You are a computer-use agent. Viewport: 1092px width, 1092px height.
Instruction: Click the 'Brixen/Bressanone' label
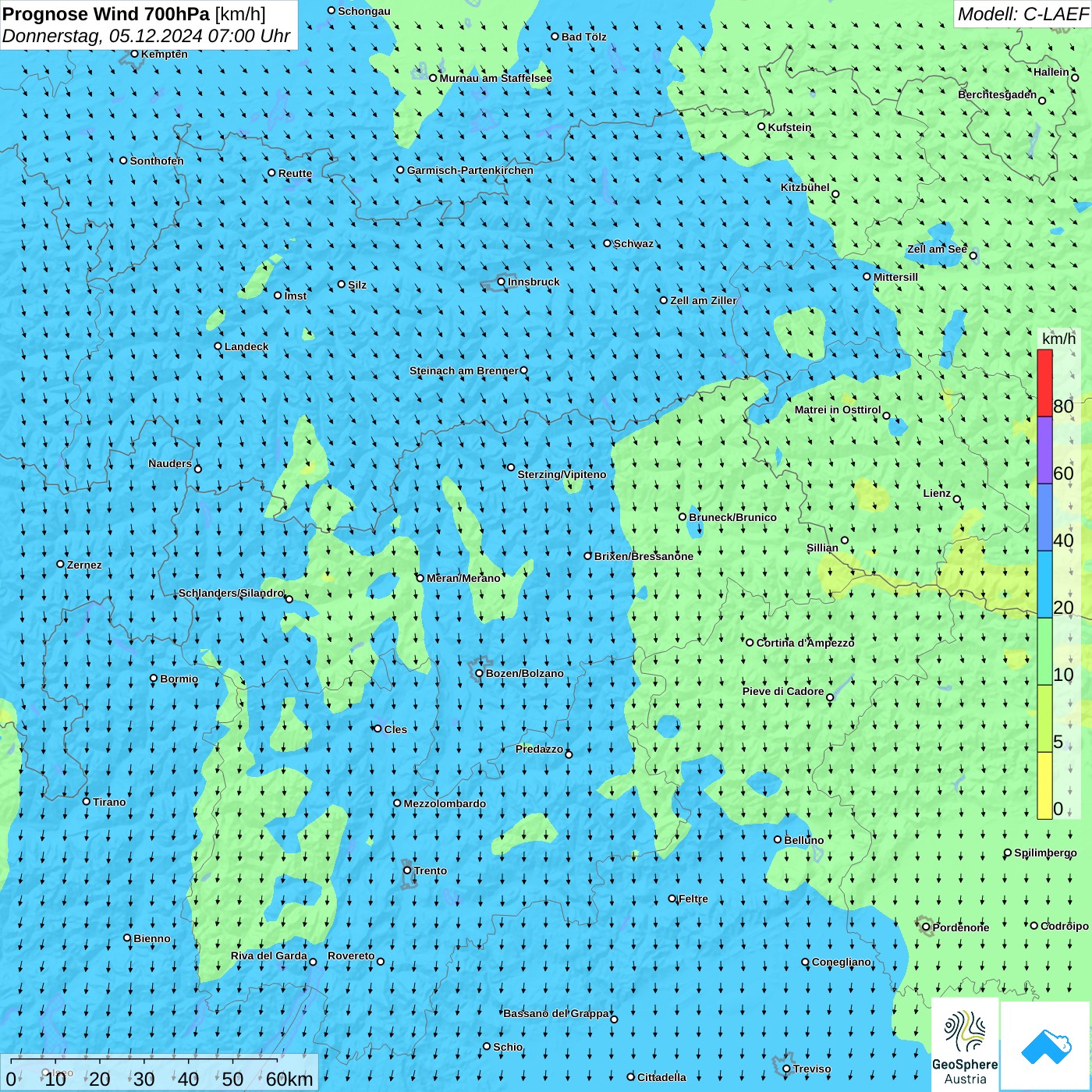tap(643, 556)
